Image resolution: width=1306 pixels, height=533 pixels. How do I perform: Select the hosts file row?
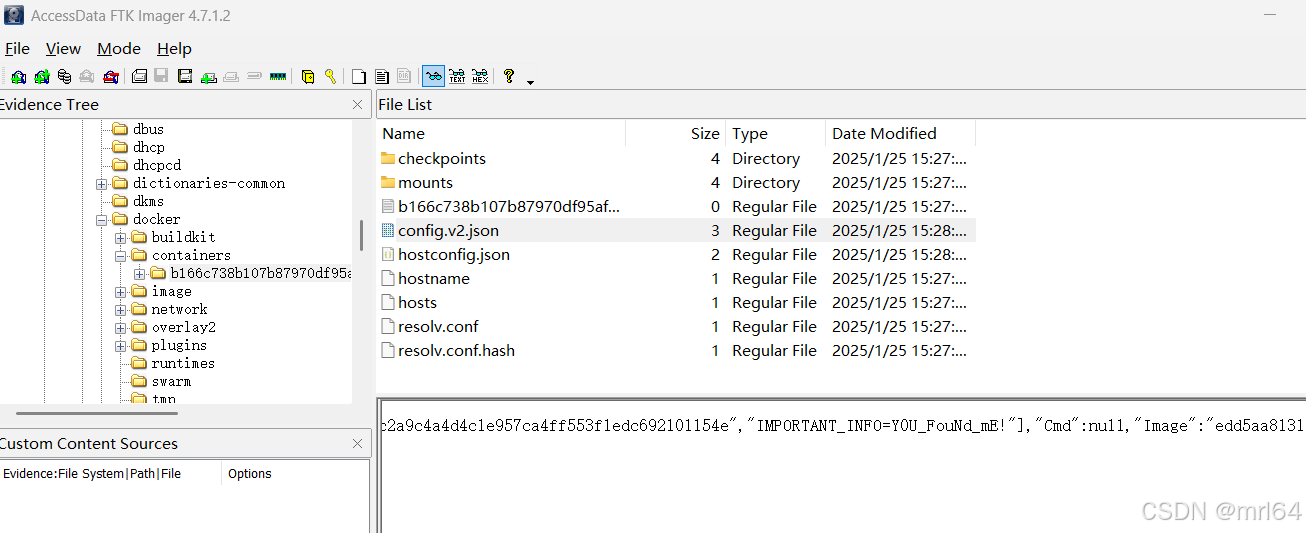click(x=676, y=303)
